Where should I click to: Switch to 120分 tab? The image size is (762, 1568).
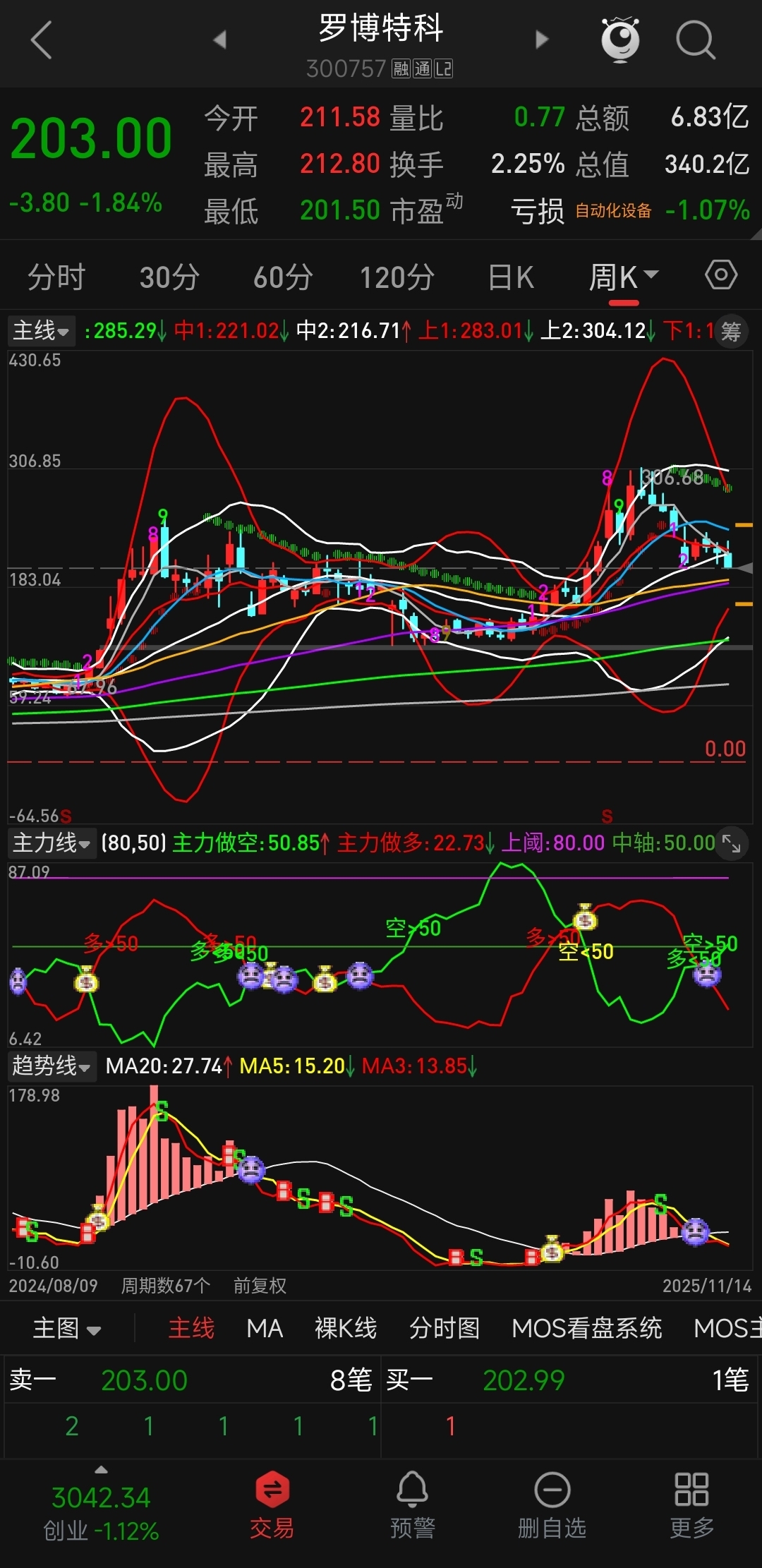[397, 277]
